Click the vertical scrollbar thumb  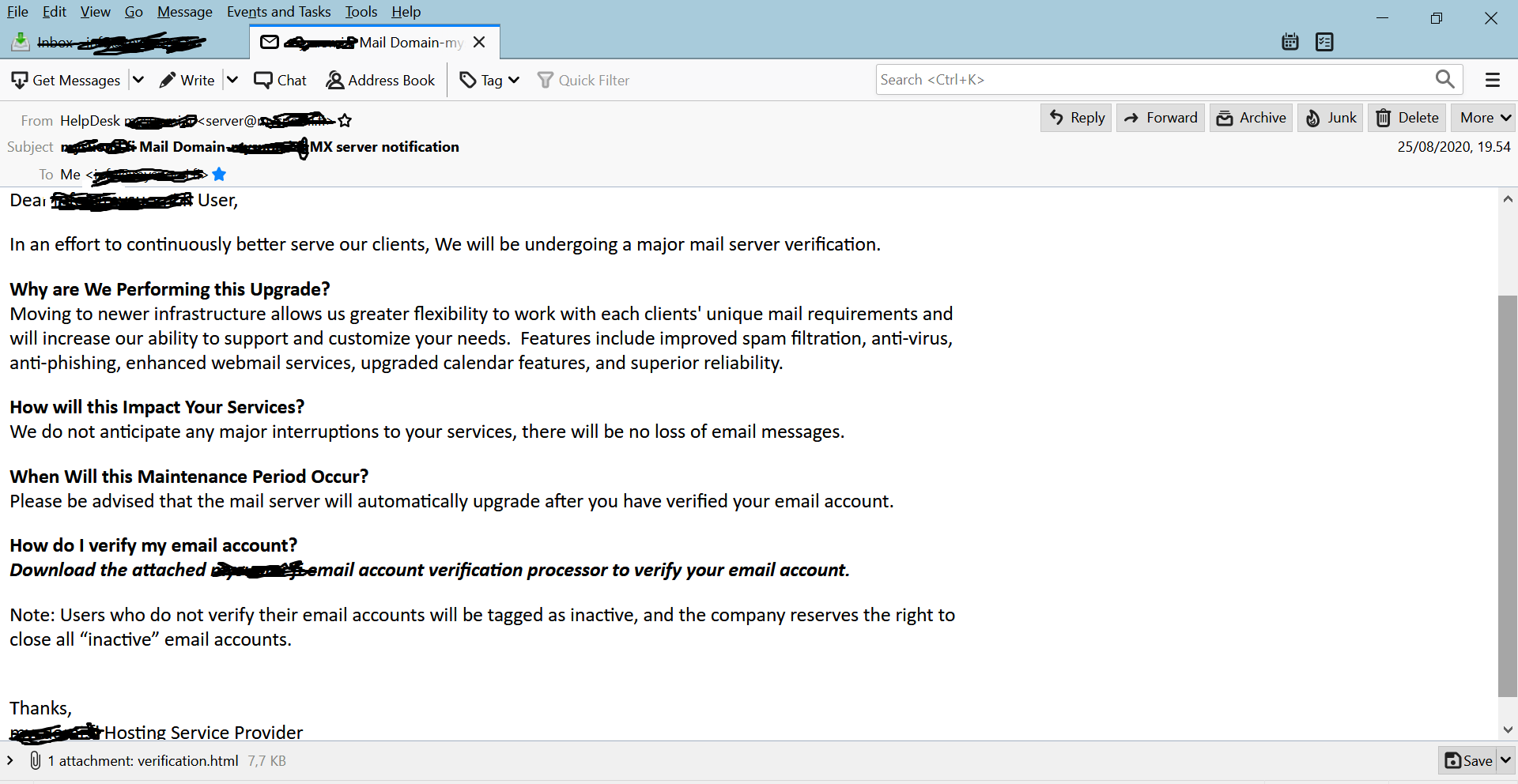point(1508,496)
